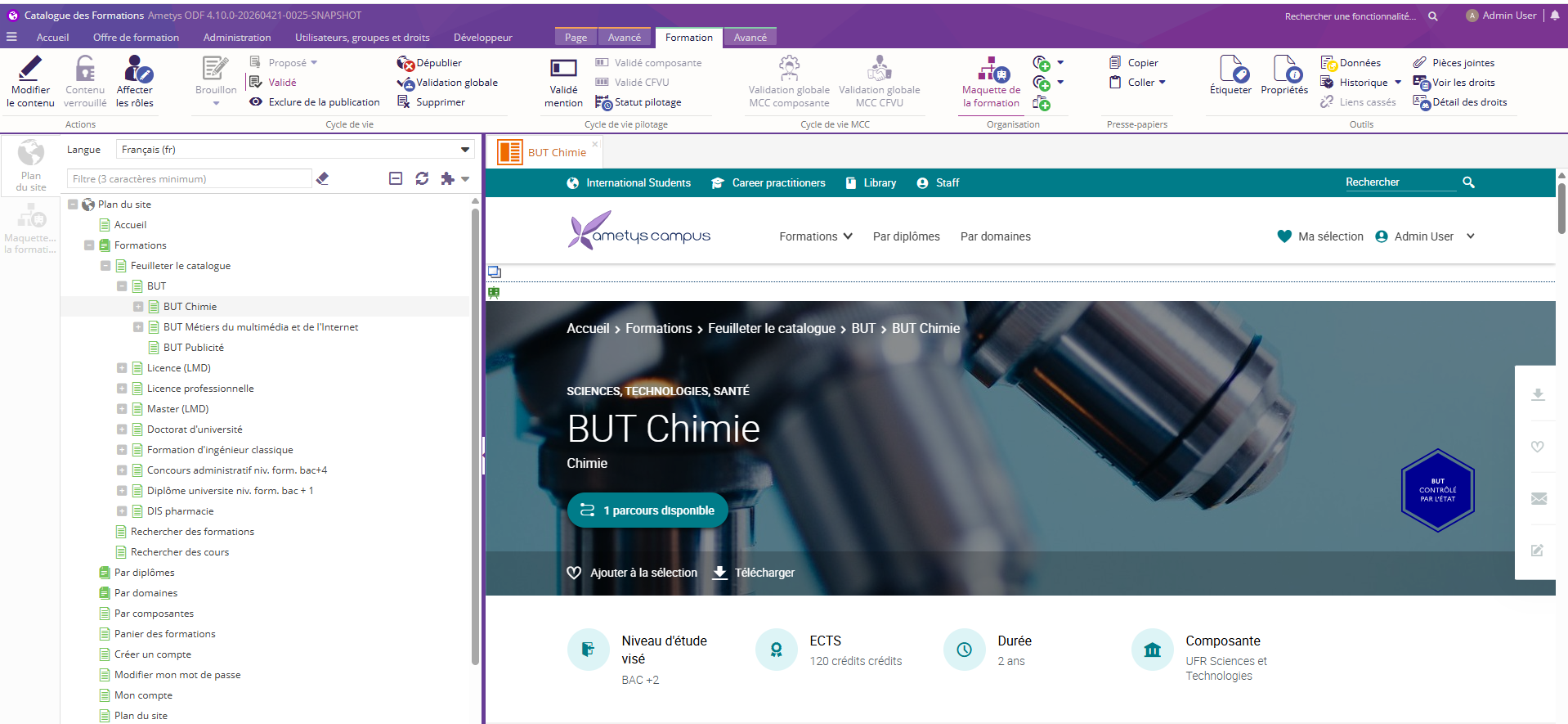This screenshot has height=724, width=1568.
Task: Click the Dépublier icon
Action: (x=405, y=63)
